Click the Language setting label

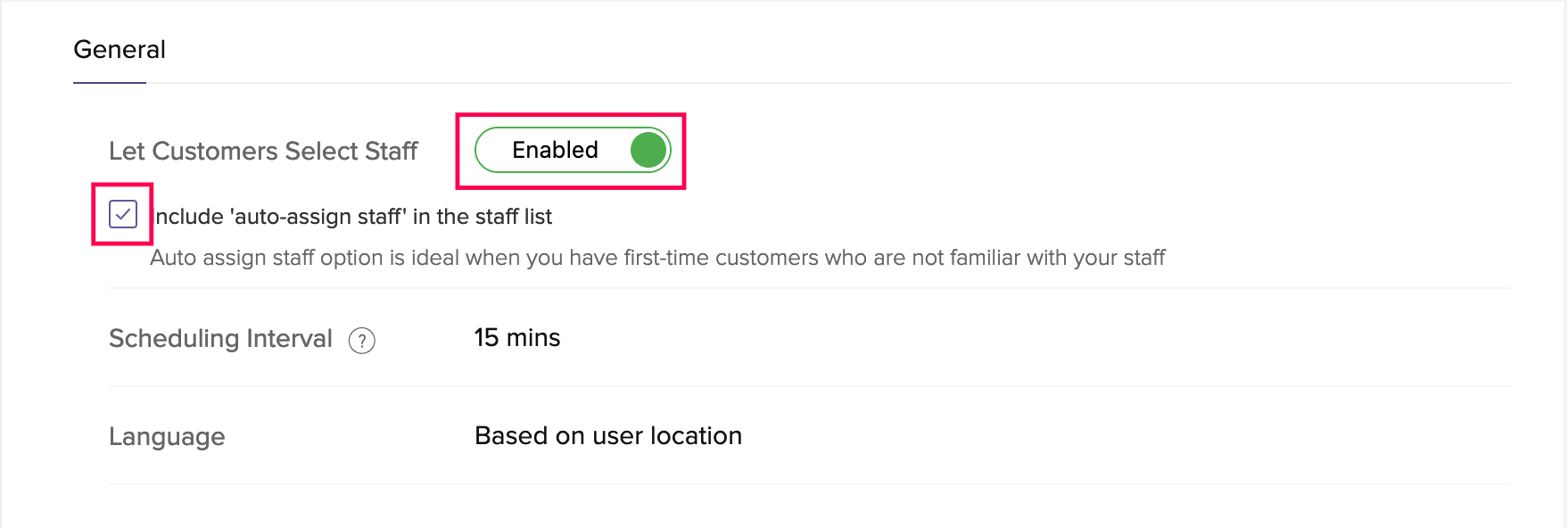(167, 437)
